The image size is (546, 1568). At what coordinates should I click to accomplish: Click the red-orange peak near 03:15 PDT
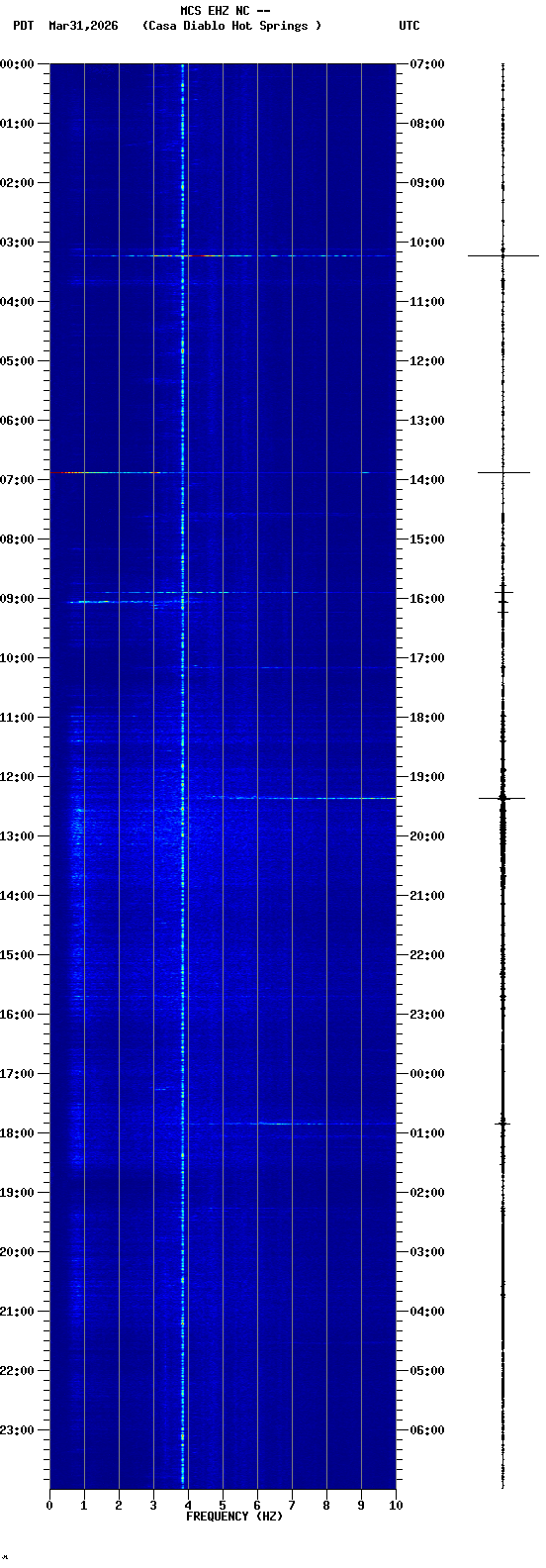(x=201, y=255)
